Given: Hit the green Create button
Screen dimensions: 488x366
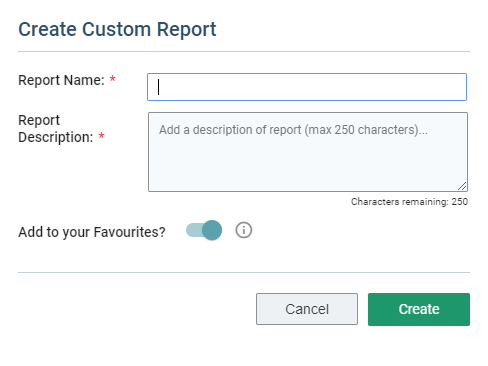Looking at the screenshot, I should pyautogui.click(x=419, y=309).
